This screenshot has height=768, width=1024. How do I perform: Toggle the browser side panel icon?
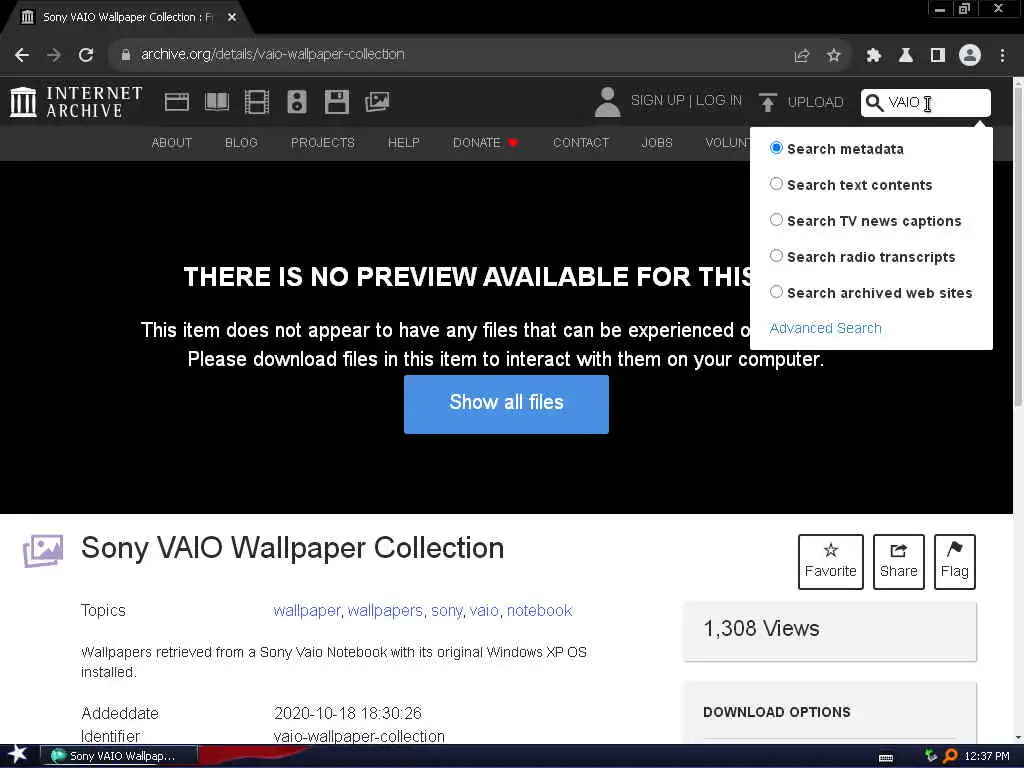click(938, 56)
